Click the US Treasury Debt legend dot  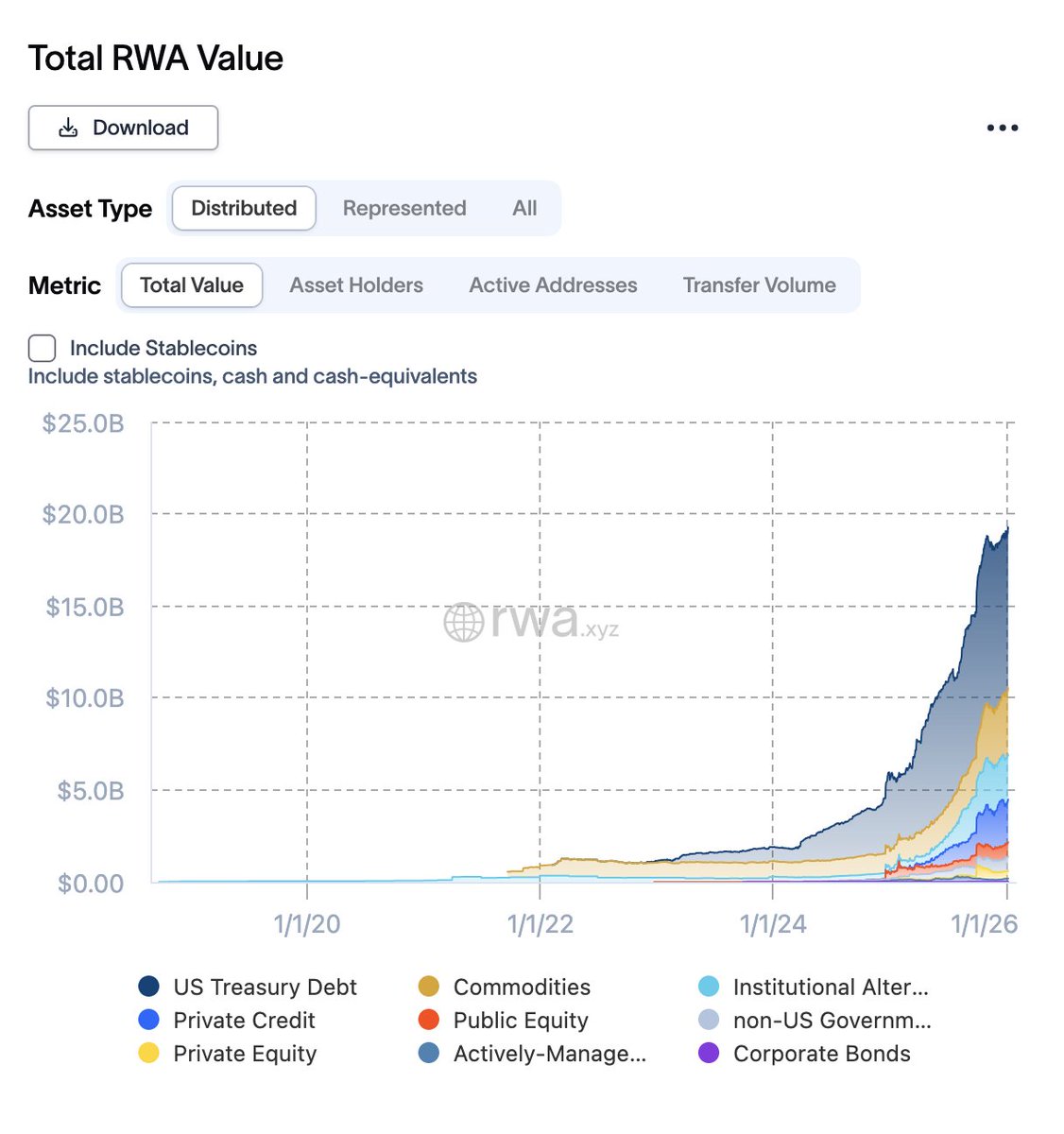click(x=146, y=987)
